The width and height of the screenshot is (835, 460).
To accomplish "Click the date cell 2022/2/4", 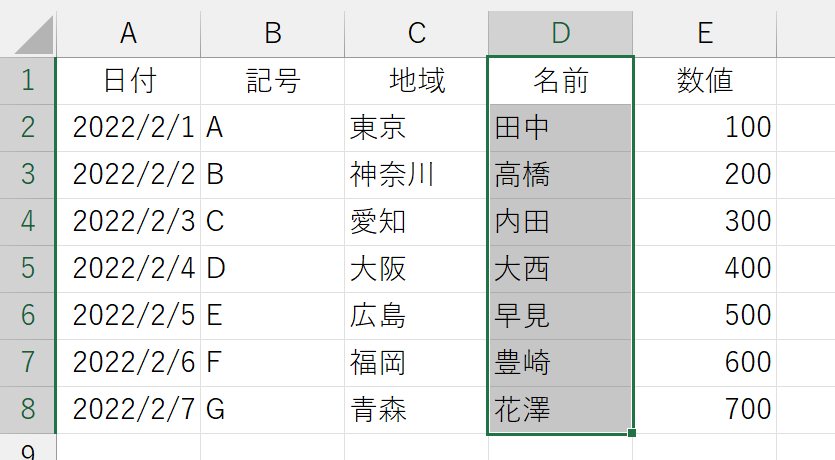I will pos(128,269).
